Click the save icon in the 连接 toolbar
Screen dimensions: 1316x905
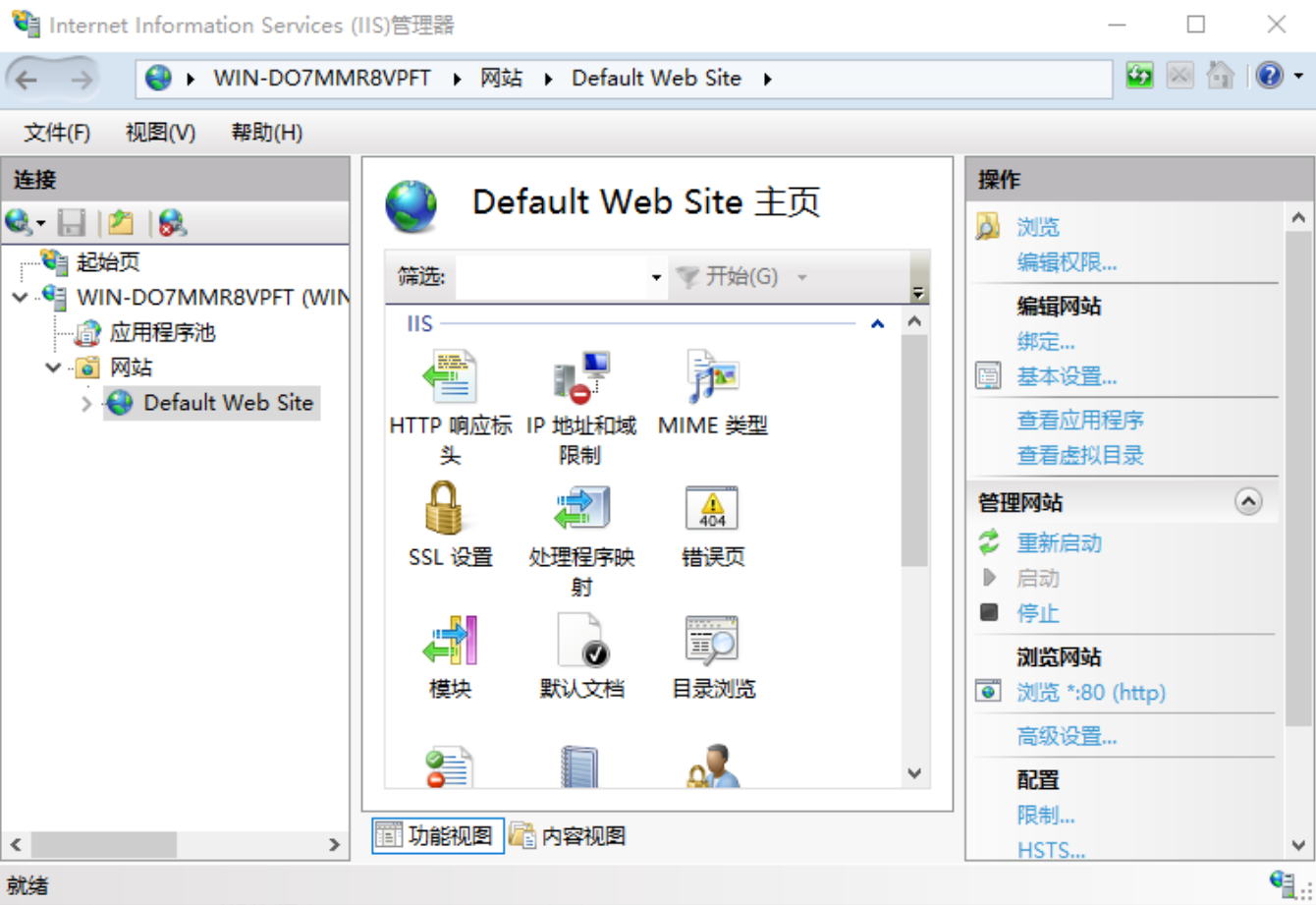(x=72, y=223)
